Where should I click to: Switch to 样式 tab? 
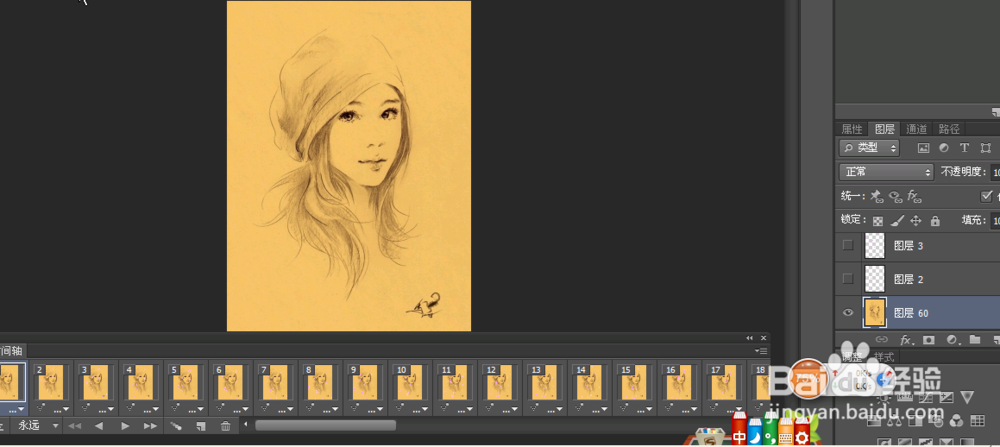pos(885,357)
